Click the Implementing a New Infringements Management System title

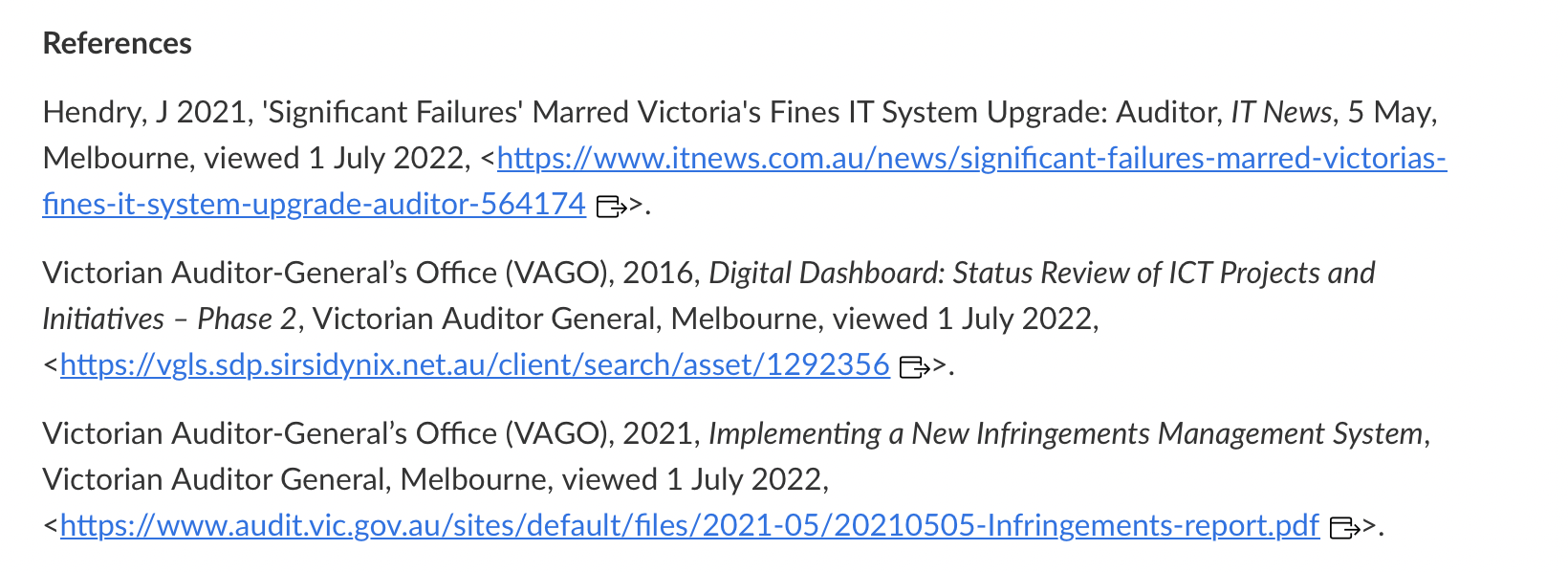[1066, 434]
